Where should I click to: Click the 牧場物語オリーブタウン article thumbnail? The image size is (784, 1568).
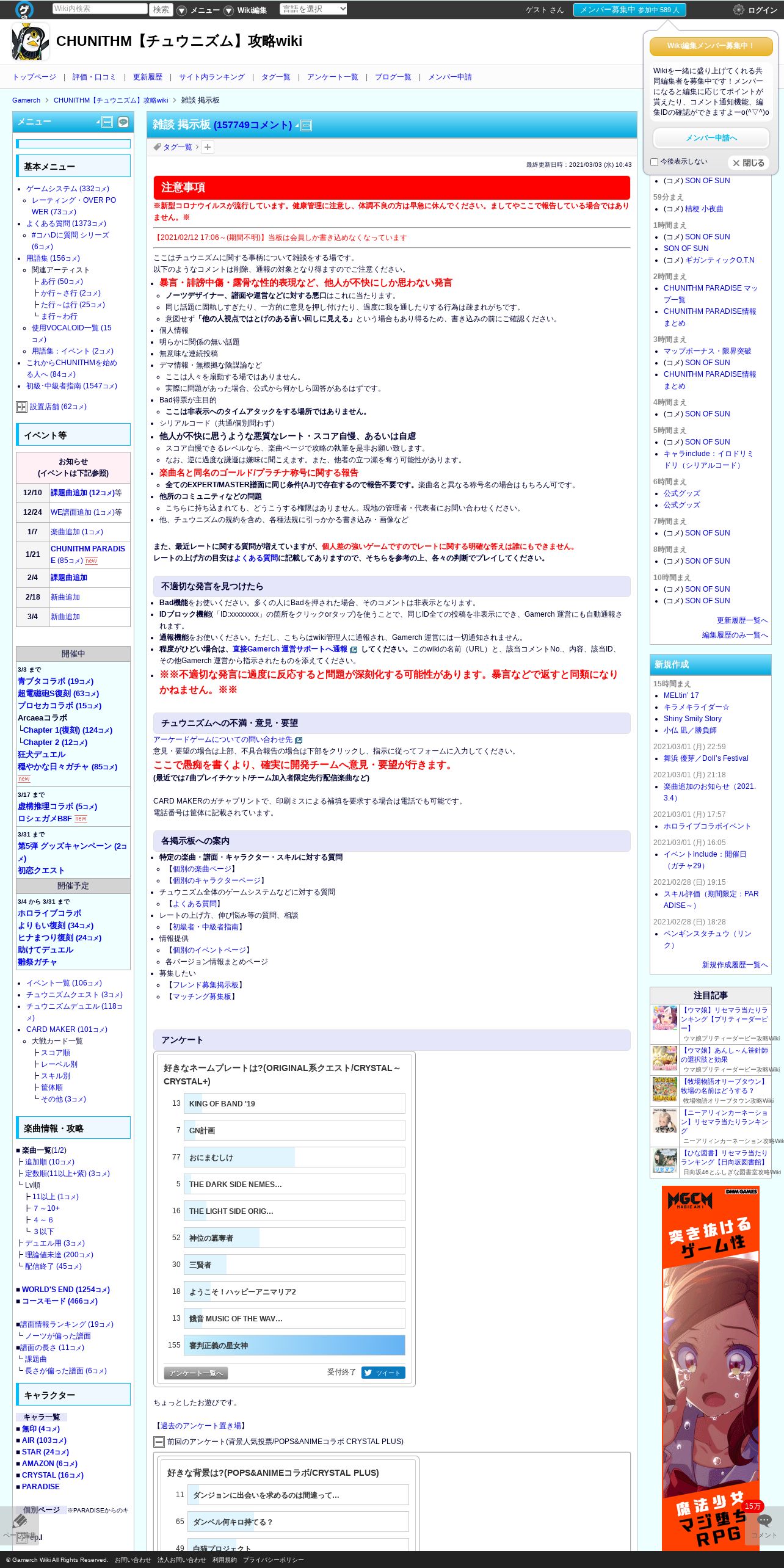click(x=665, y=1089)
